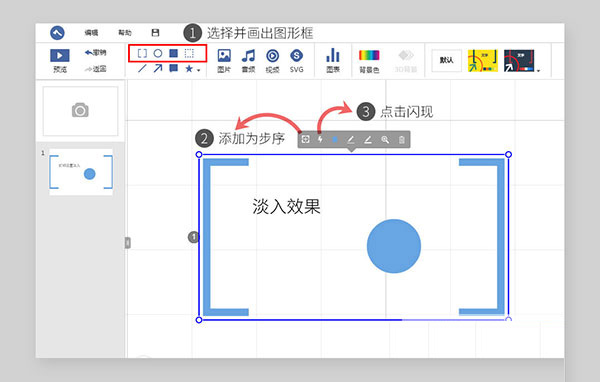The image size is (600, 382).
Task: Select the arrow drawing tool
Action: pos(158,69)
